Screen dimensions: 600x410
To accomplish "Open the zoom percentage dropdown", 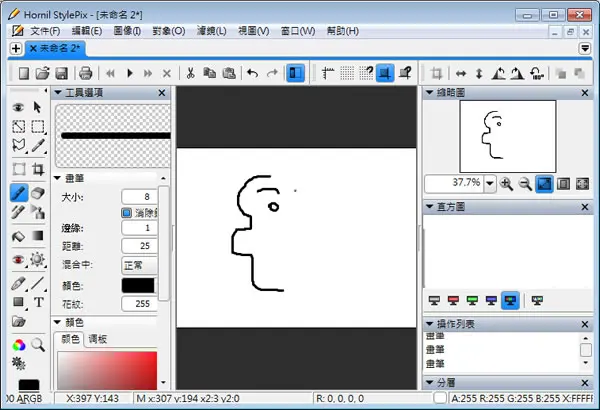I will pos(490,183).
